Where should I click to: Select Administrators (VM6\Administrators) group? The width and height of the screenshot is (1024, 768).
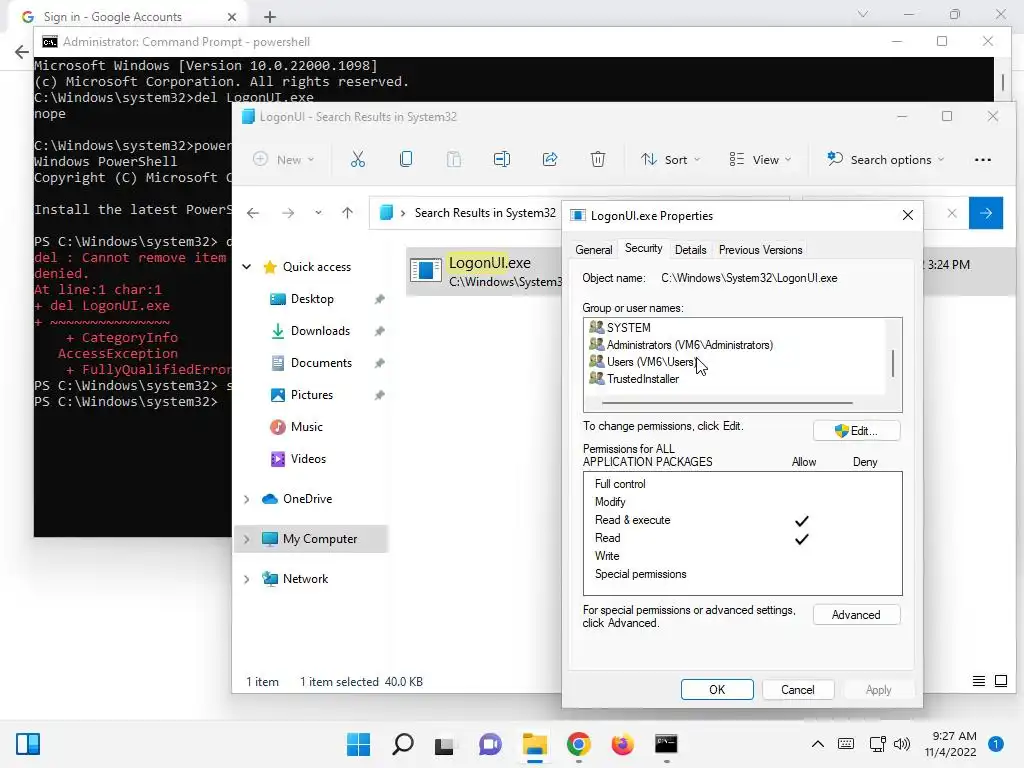click(x=689, y=344)
